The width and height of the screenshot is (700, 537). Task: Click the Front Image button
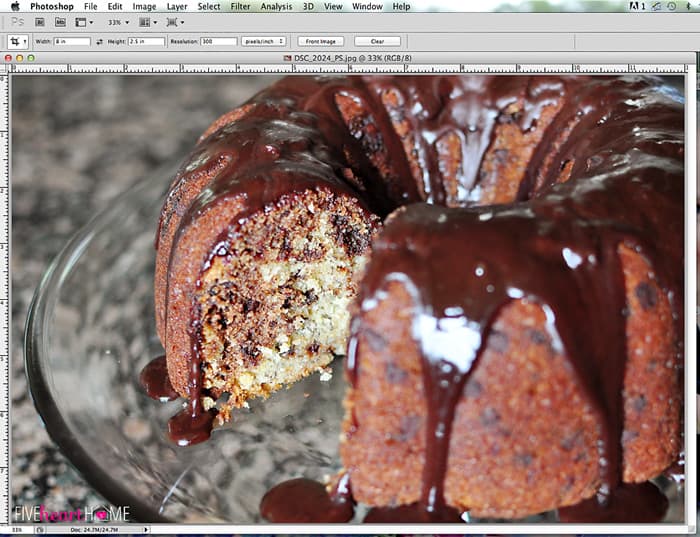[x=321, y=42]
